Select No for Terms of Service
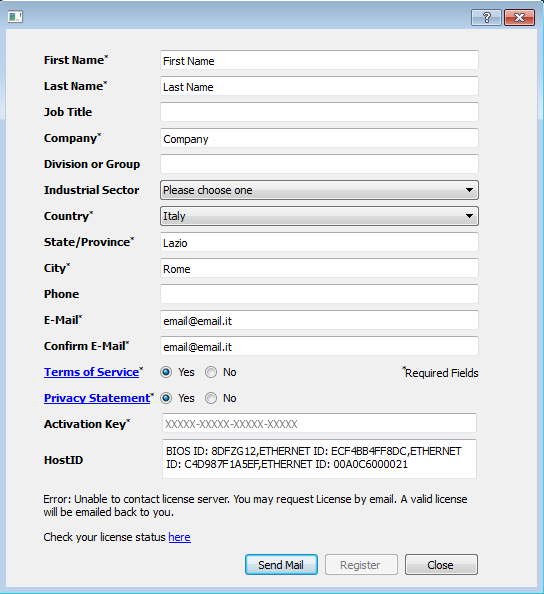544x594 pixels. 211,372
